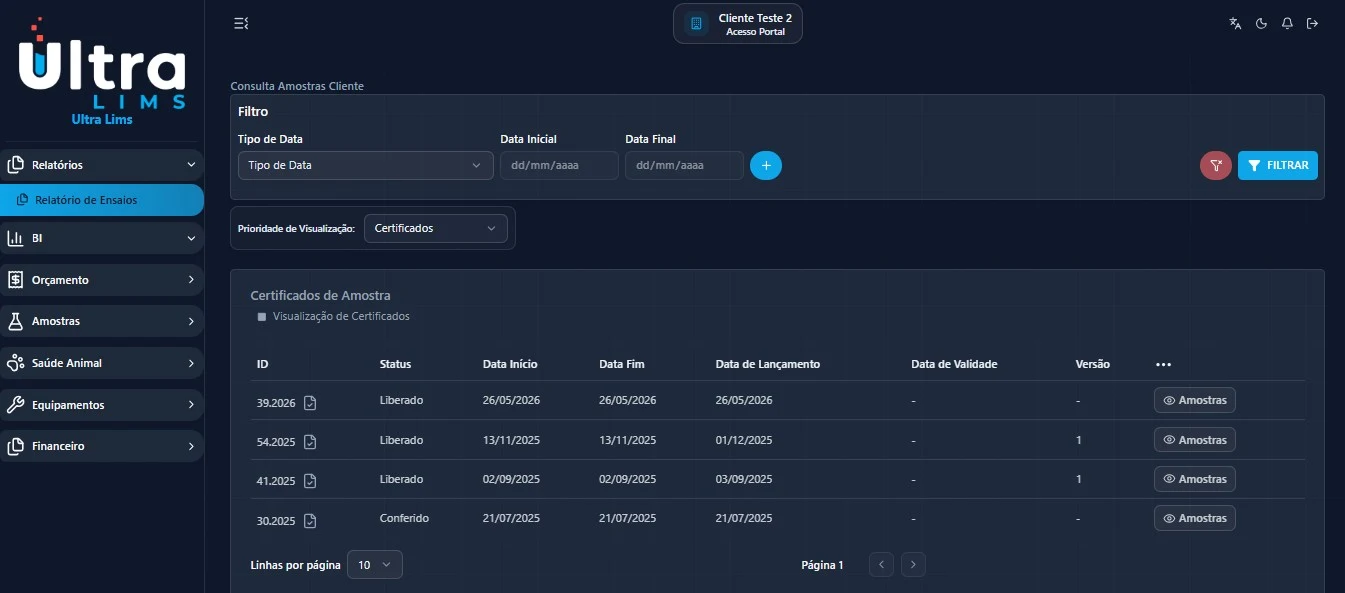
Task: Open the Linhas por página dropdown
Action: pos(375,565)
